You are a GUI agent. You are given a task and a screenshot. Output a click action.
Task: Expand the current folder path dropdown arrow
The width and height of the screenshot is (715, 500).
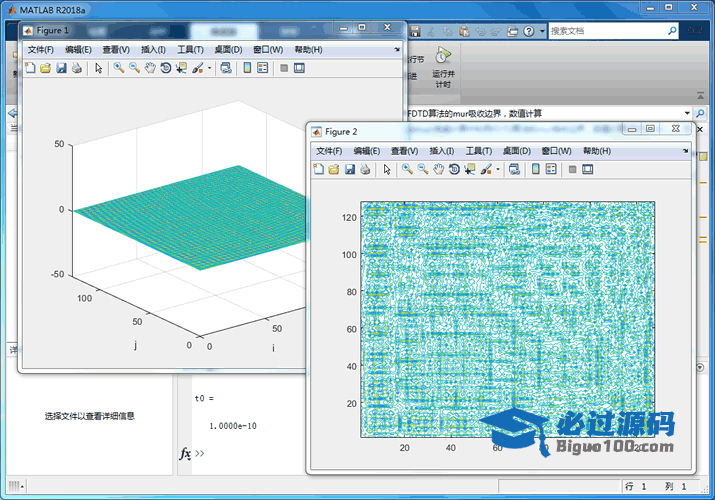(687, 113)
